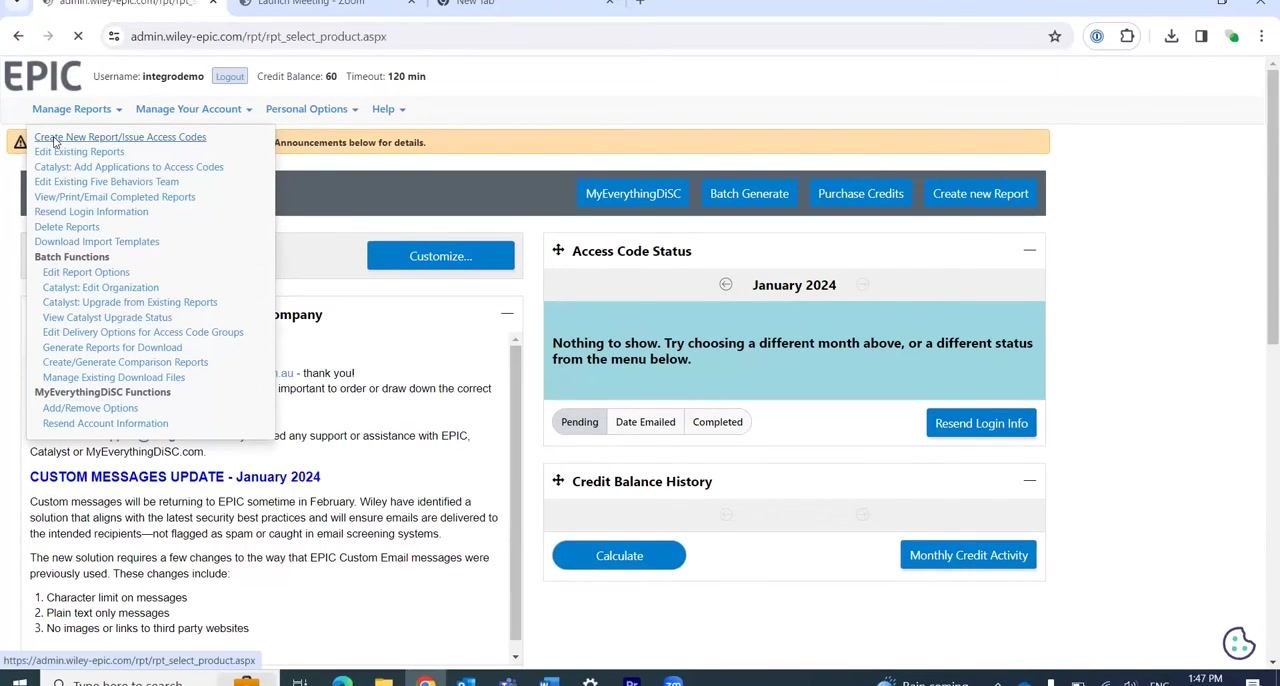Choose Generate Reports for Download
Screen dimensions: 1280x686
click(x=112, y=347)
